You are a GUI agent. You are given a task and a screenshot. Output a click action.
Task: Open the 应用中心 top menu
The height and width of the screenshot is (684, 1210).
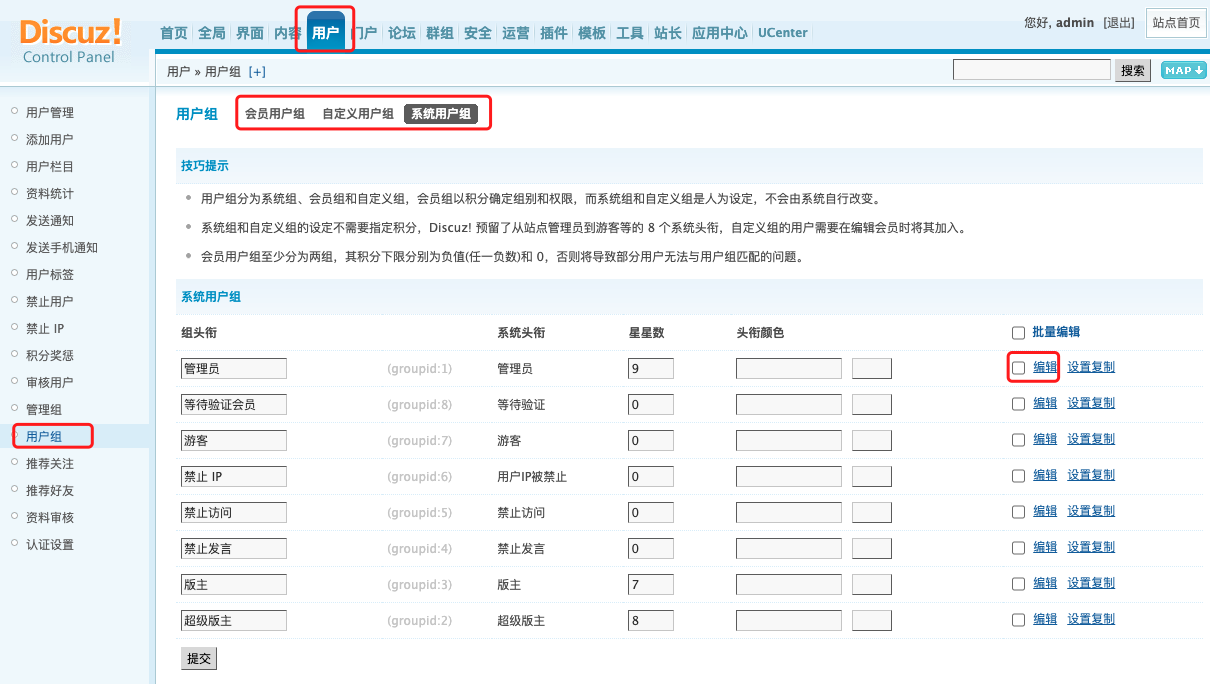(x=719, y=33)
